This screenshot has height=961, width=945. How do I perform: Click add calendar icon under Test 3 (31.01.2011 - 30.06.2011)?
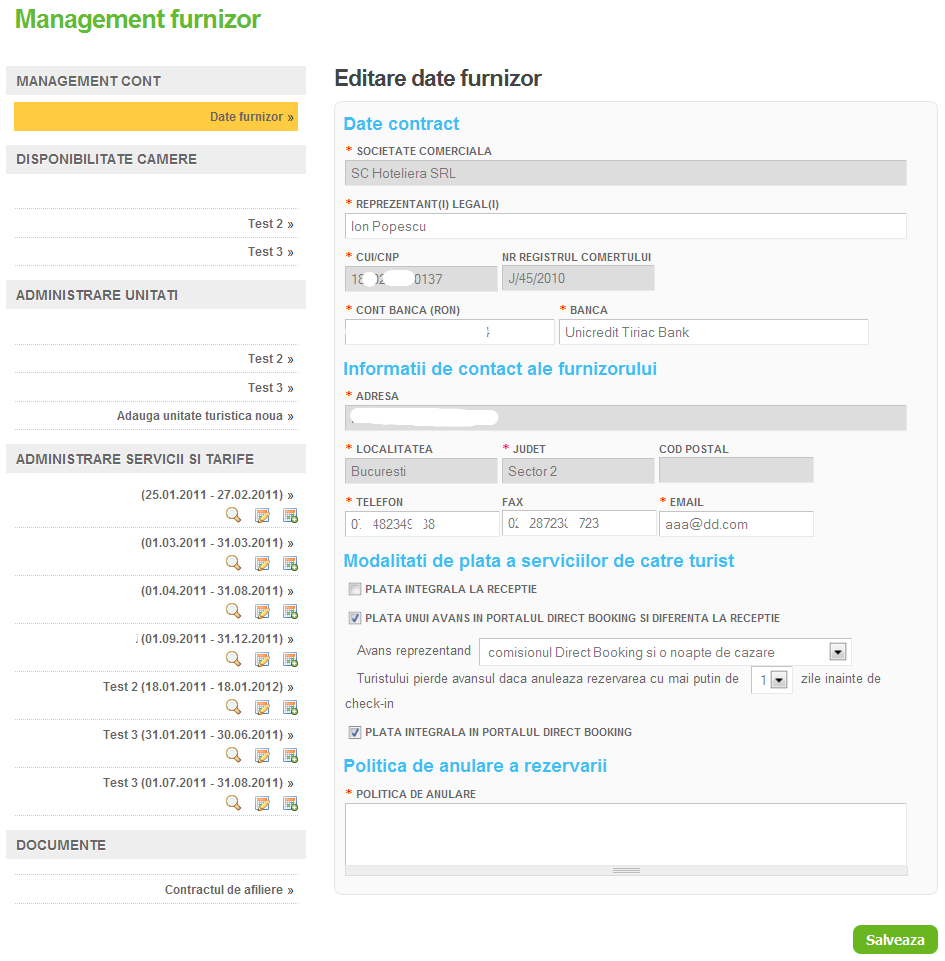click(290, 755)
